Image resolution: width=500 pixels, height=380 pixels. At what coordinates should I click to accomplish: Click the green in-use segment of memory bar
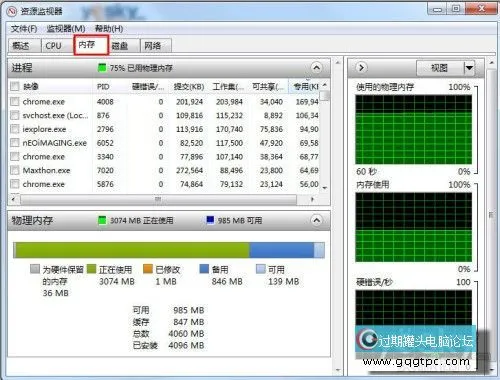tap(132, 250)
